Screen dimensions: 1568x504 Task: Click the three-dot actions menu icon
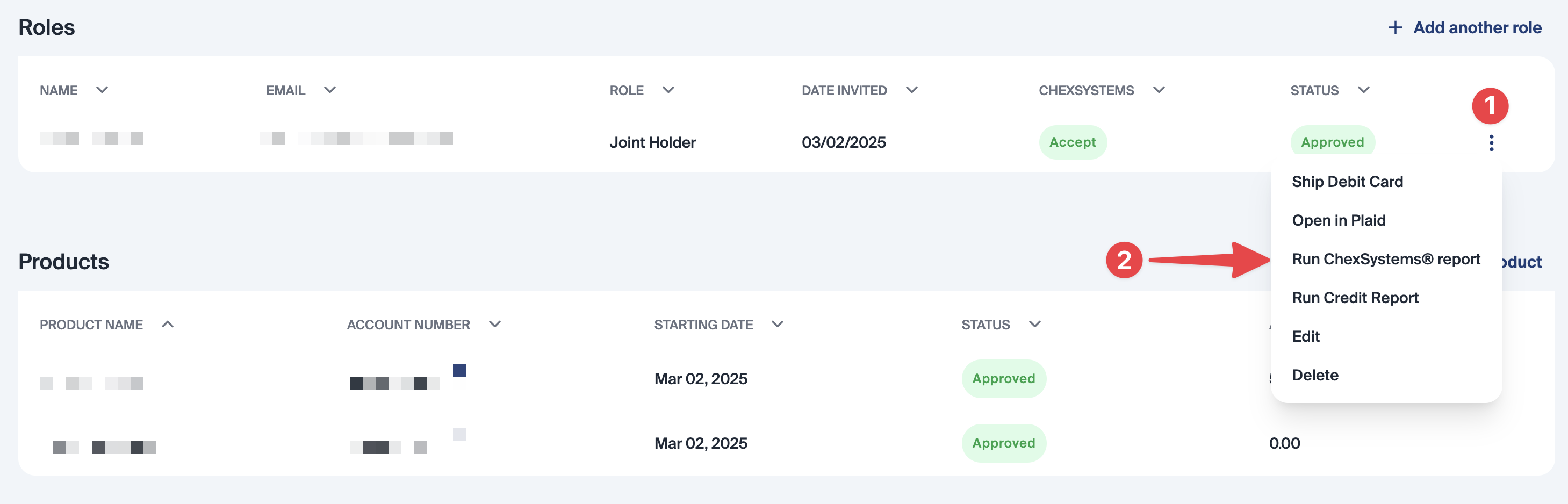(1491, 143)
